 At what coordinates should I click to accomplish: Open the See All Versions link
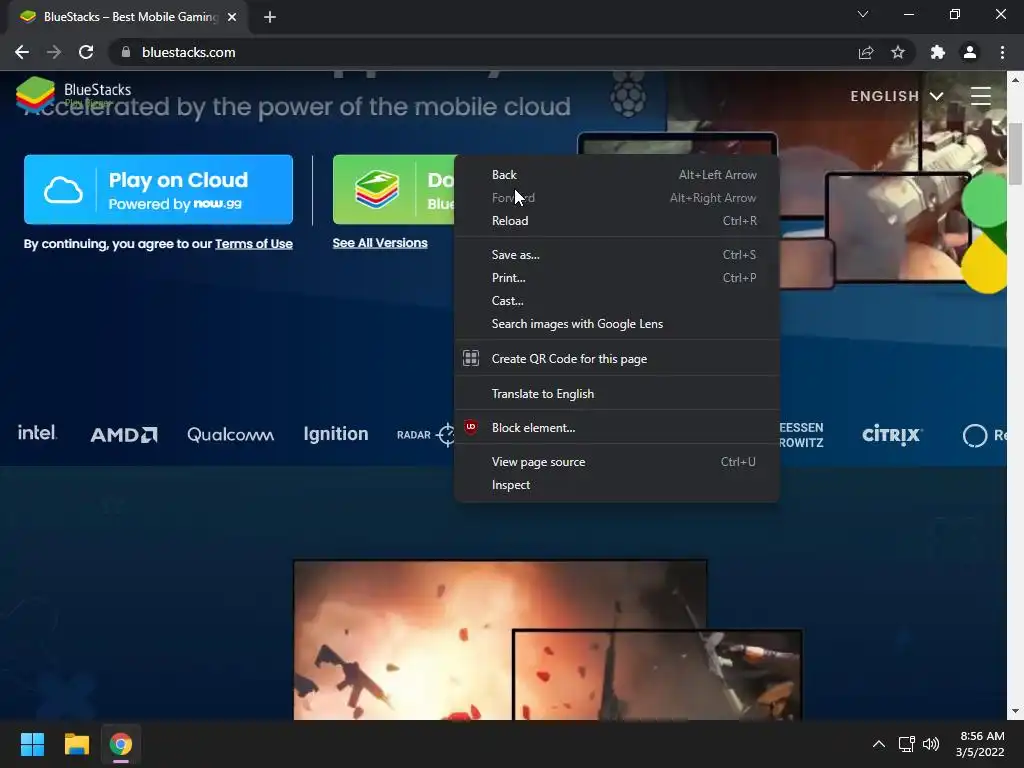tap(380, 243)
